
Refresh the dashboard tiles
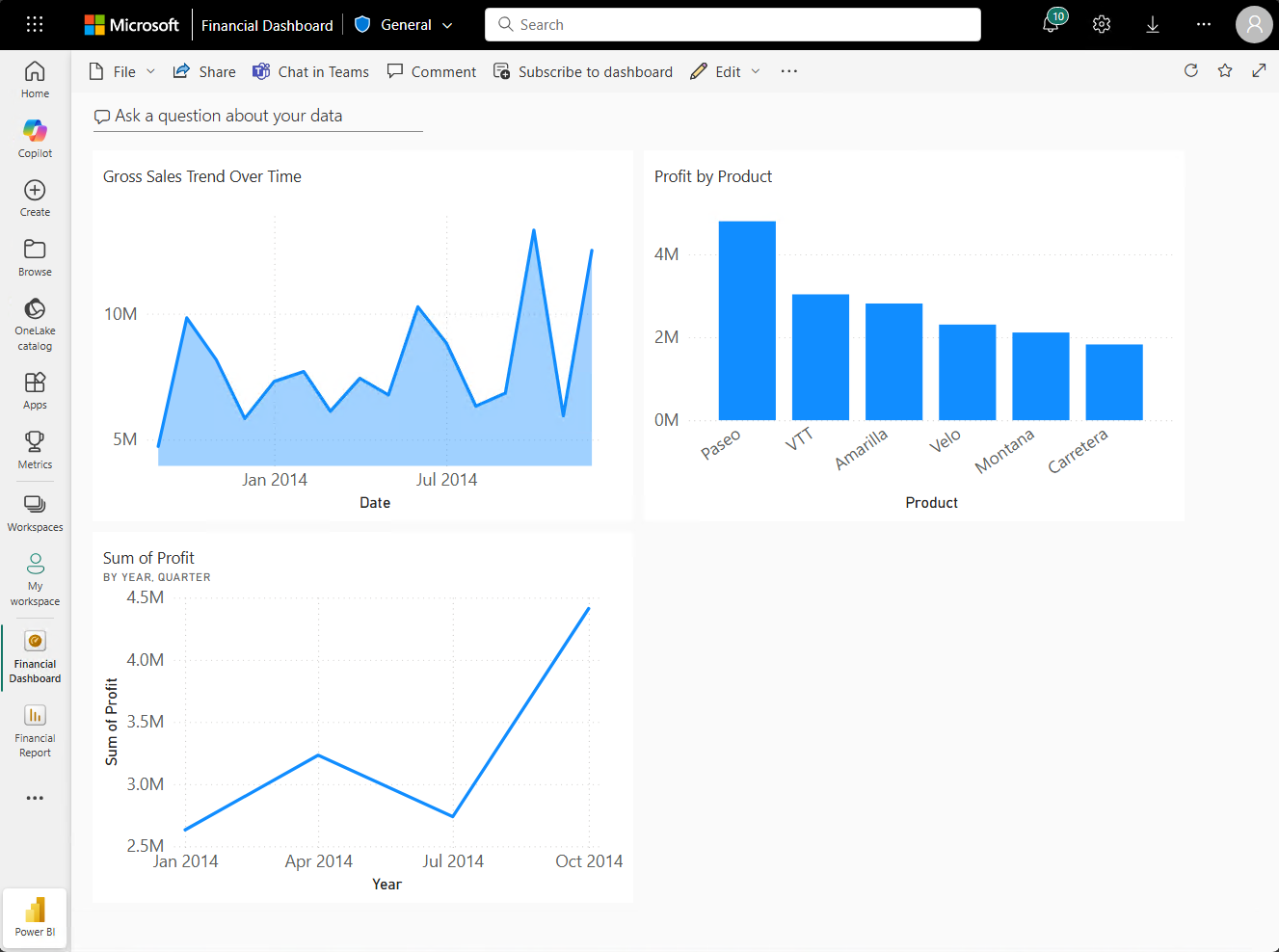[x=1191, y=70]
